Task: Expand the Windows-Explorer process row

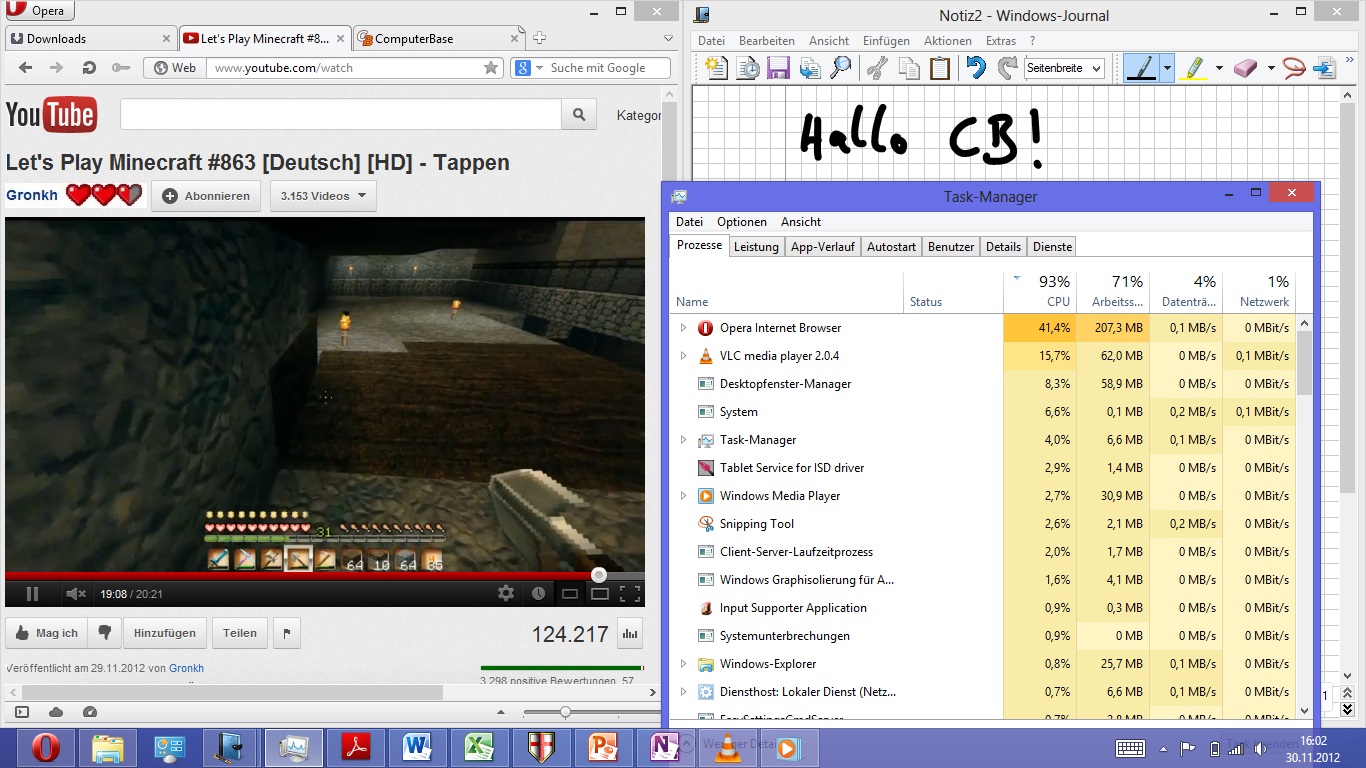Action: [x=683, y=664]
